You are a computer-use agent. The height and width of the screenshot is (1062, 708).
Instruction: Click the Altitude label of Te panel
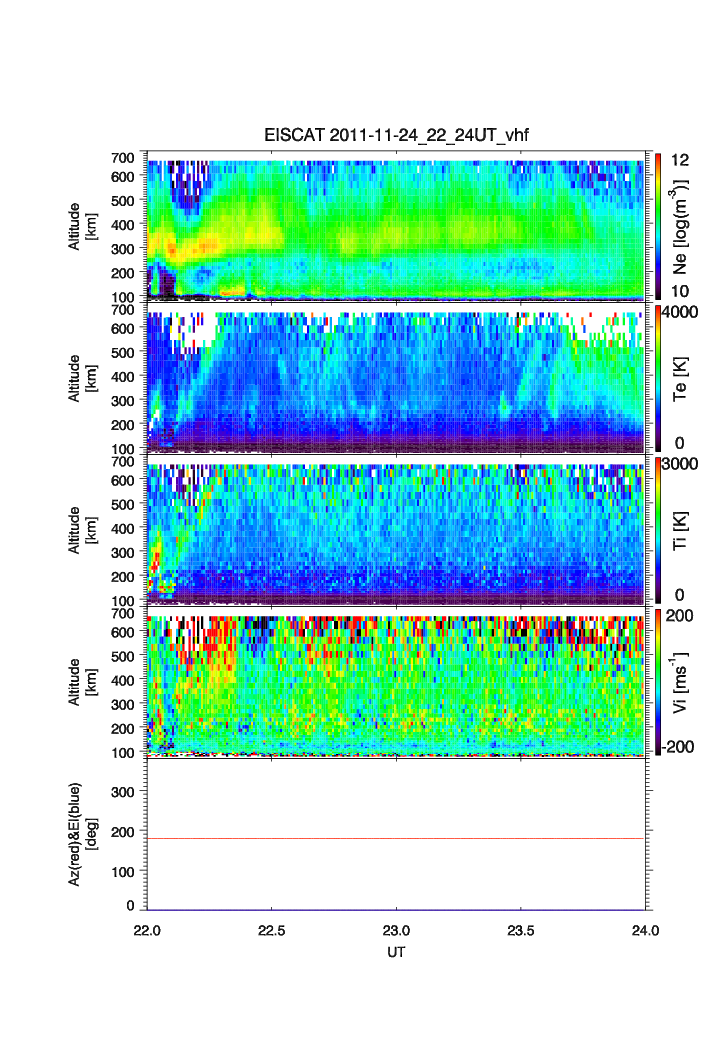[82, 379]
